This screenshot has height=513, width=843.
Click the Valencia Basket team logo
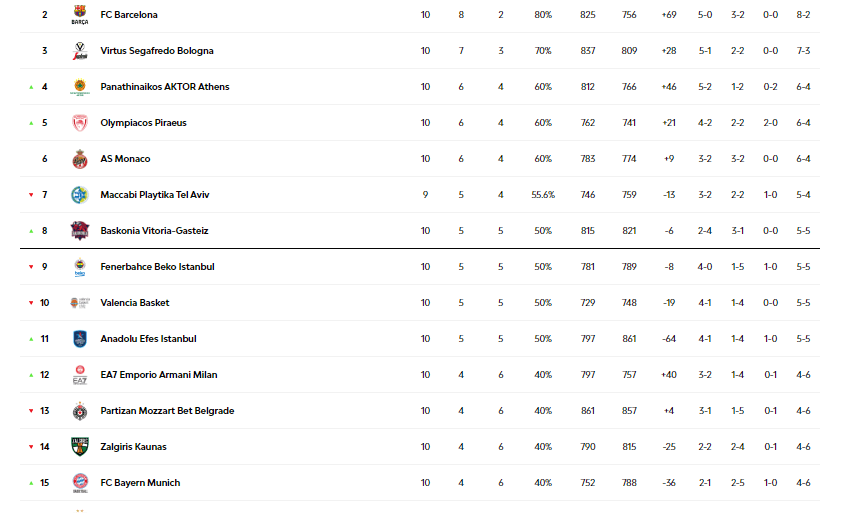point(80,303)
